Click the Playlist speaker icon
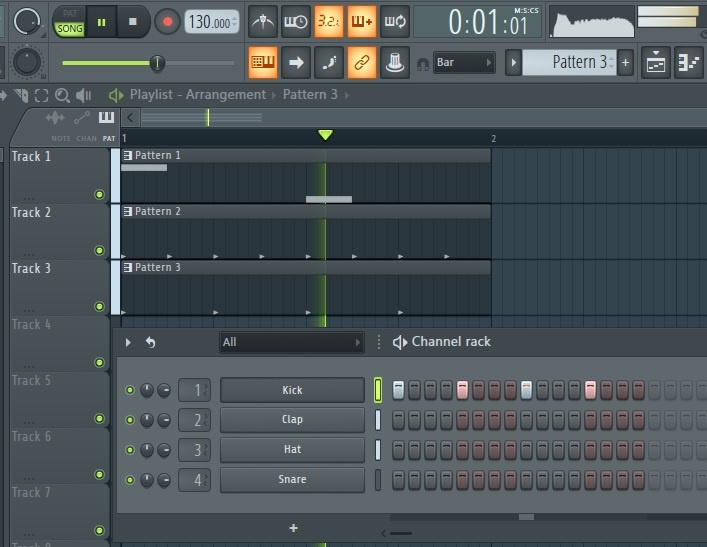Screen dimensions: 707x547 point(116,95)
